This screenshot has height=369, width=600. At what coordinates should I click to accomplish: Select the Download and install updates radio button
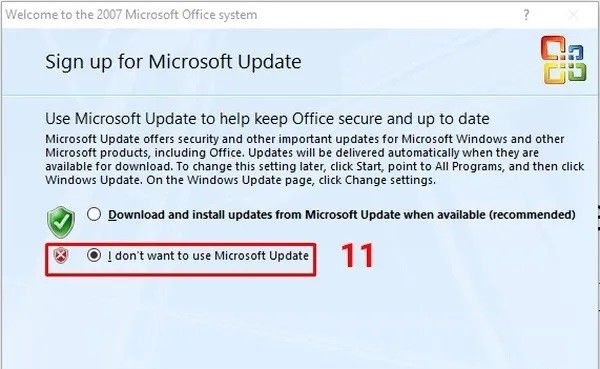[94, 214]
